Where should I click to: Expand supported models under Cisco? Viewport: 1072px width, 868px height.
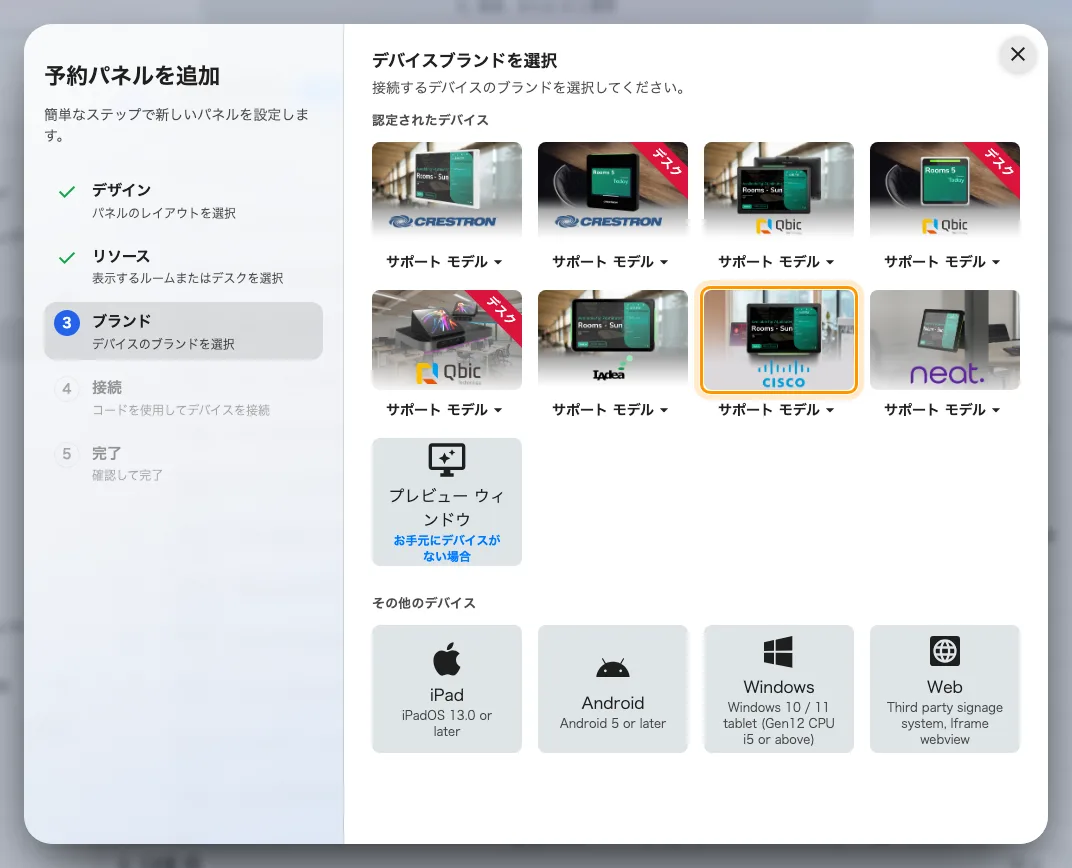pos(777,409)
